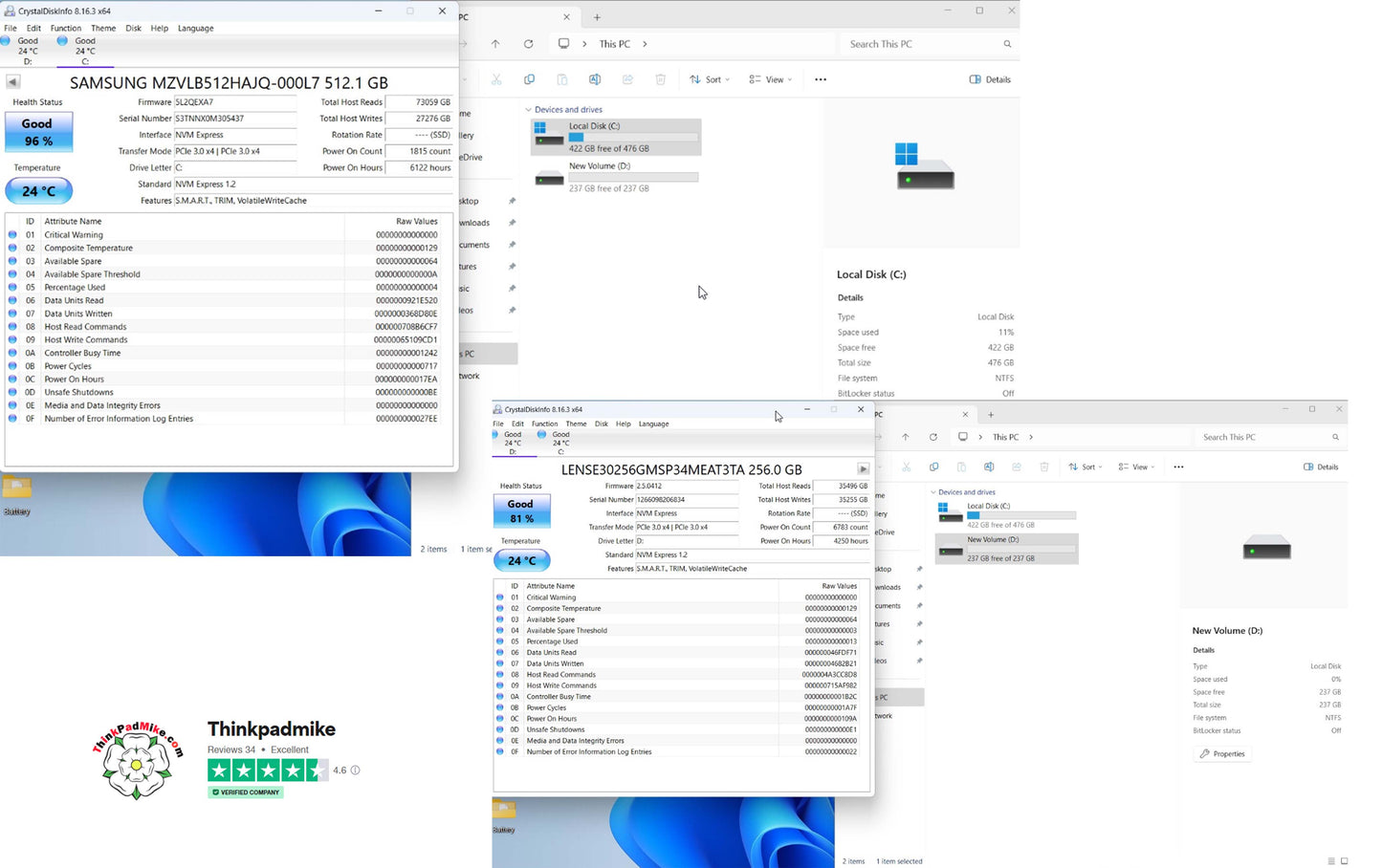Click Local Disk (C:) usage bar in New Volume Explorer
This screenshot has height=868, width=1382.
(x=1021, y=515)
